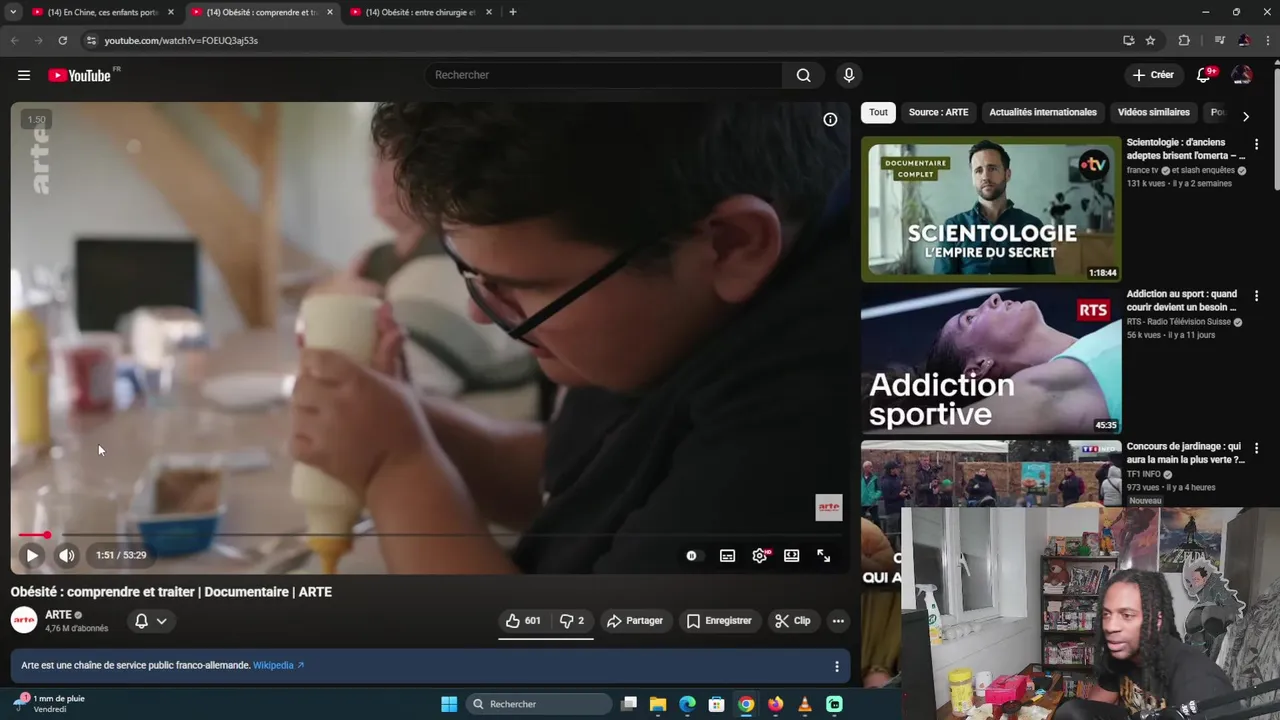The height and width of the screenshot is (720, 1280).
Task: Click the address bar URL
Action: coord(181,40)
